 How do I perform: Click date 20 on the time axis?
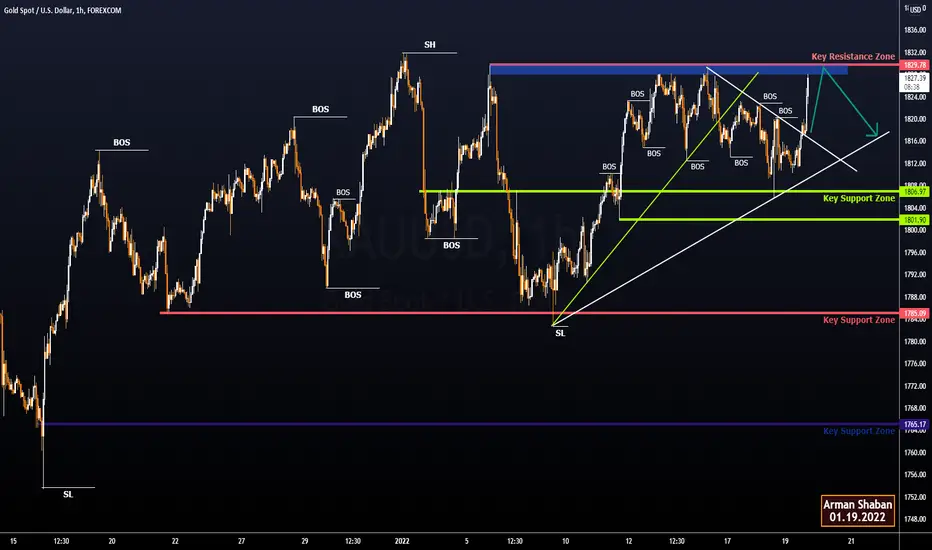pos(112,541)
